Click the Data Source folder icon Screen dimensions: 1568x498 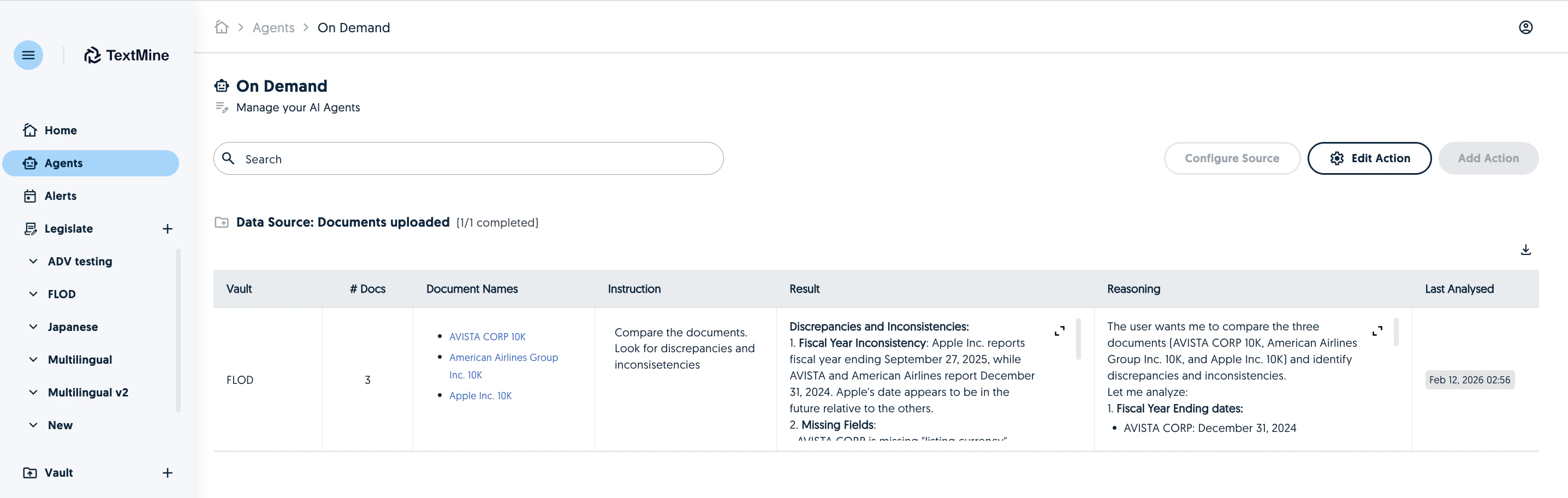tap(222, 222)
